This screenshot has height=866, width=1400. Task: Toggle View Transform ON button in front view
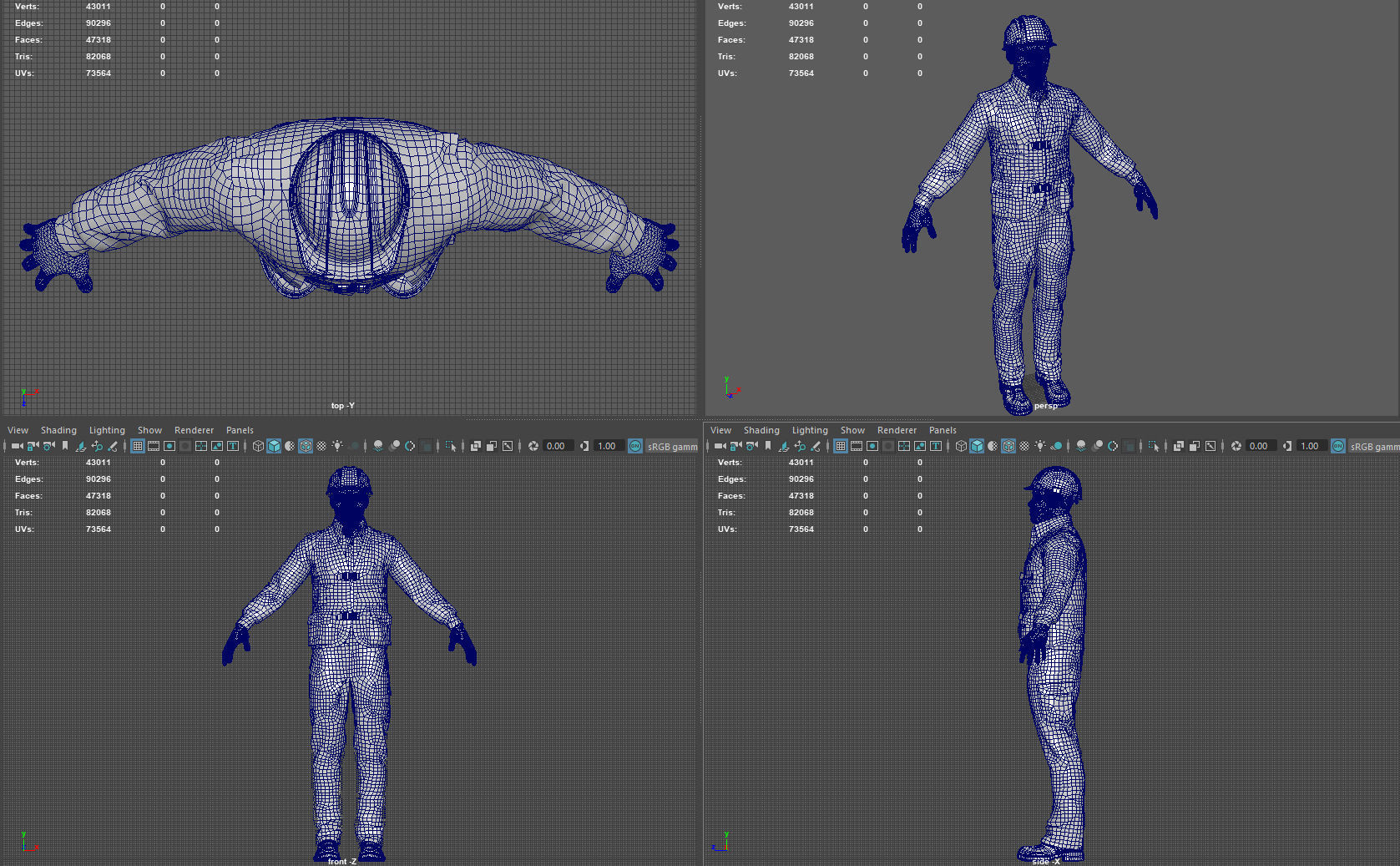(x=635, y=446)
